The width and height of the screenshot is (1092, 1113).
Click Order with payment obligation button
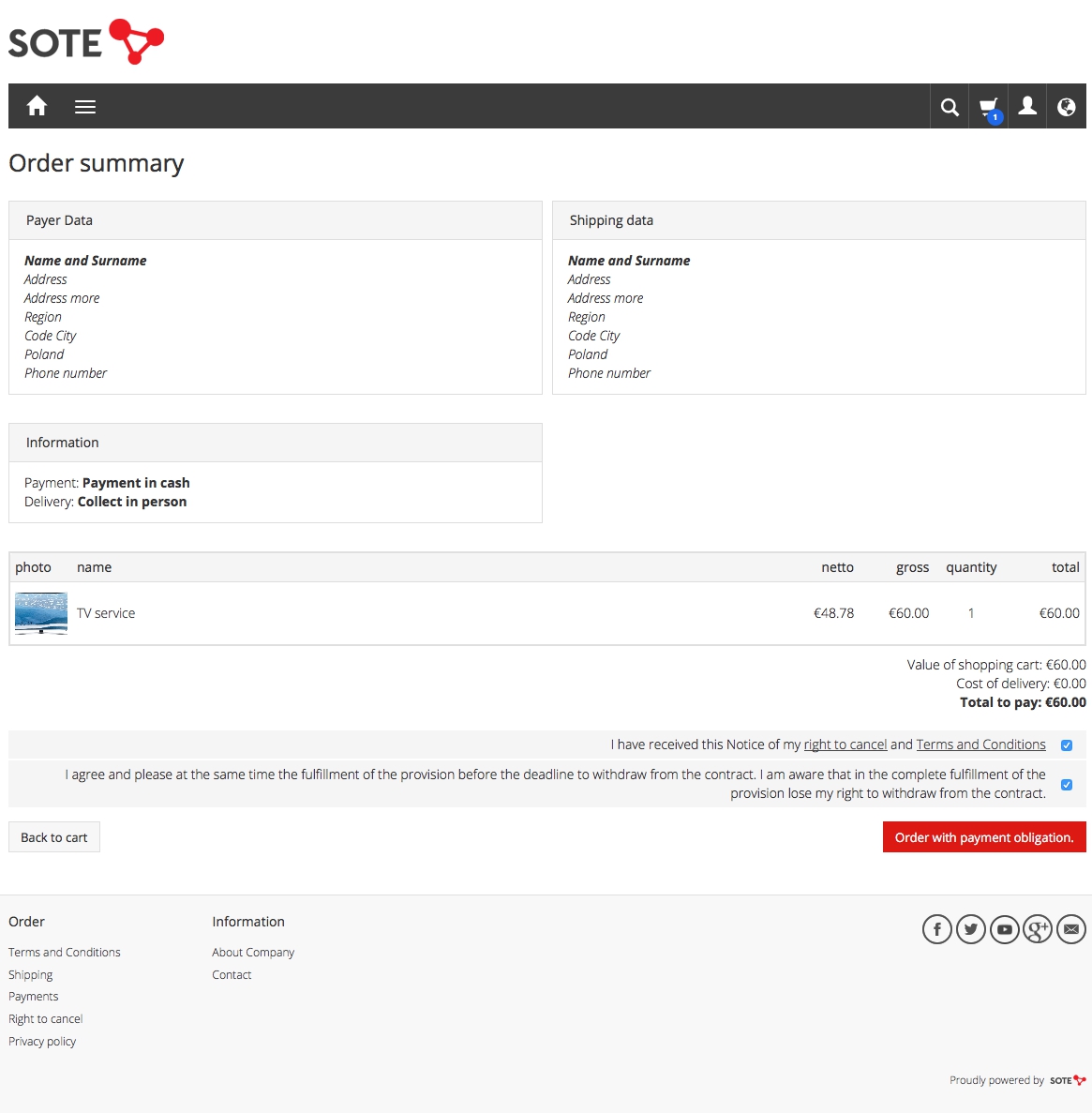(984, 837)
